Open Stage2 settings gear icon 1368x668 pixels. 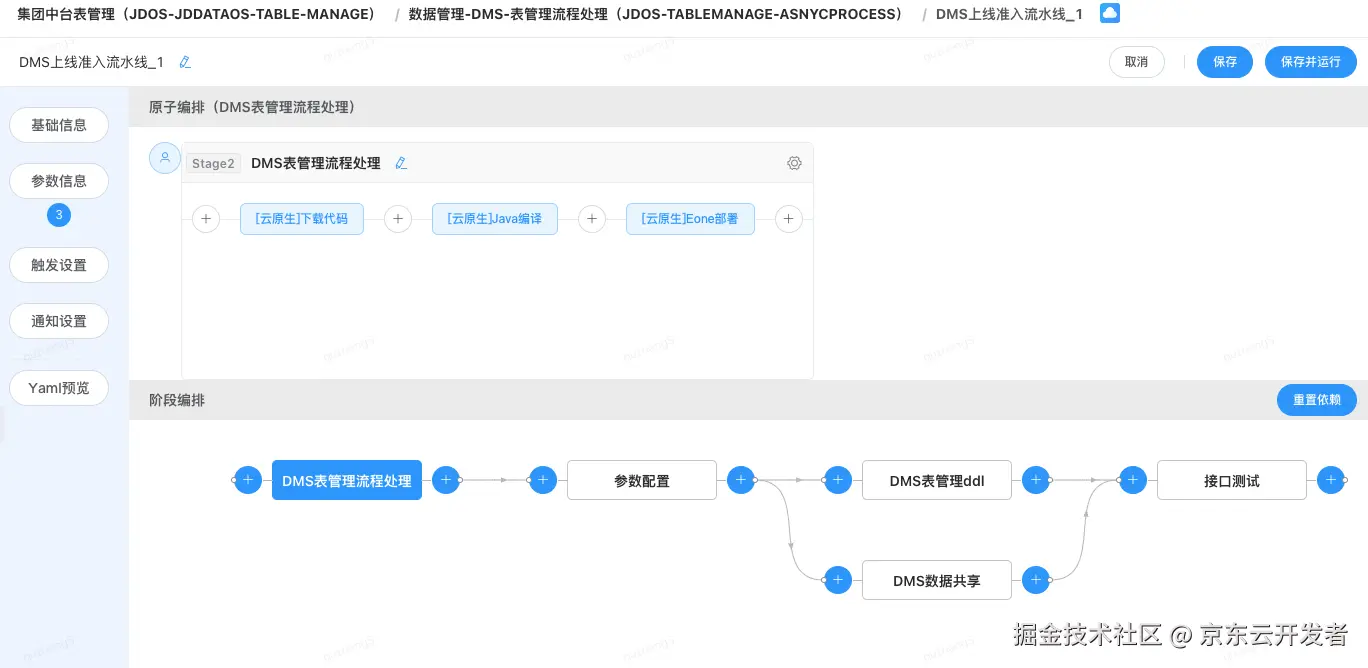coord(794,163)
